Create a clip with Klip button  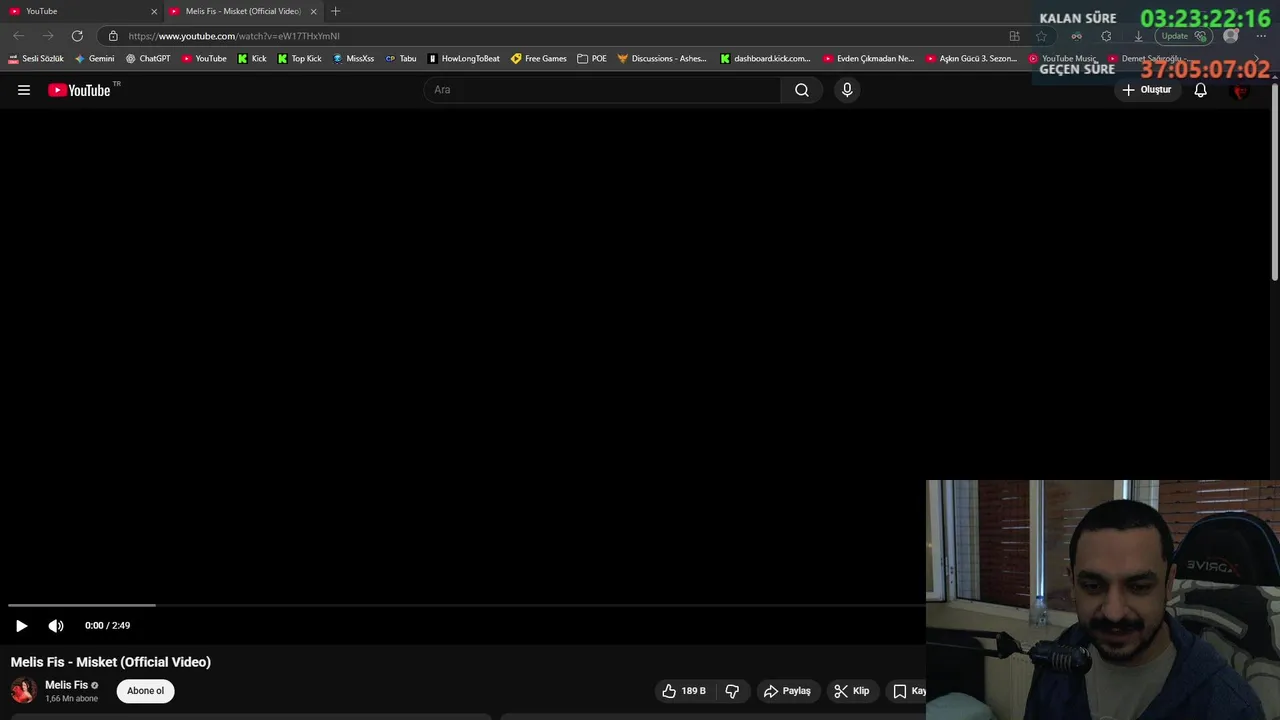pos(851,691)
